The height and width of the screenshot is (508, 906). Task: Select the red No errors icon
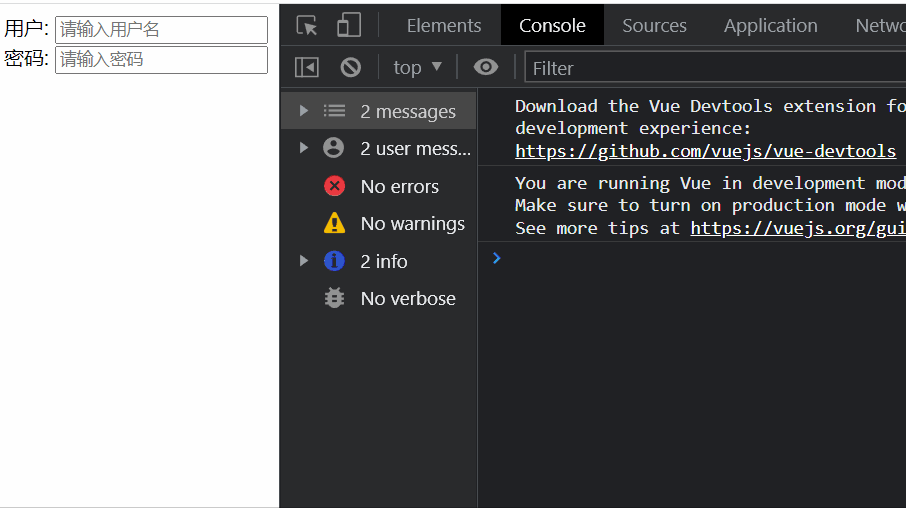334,186
